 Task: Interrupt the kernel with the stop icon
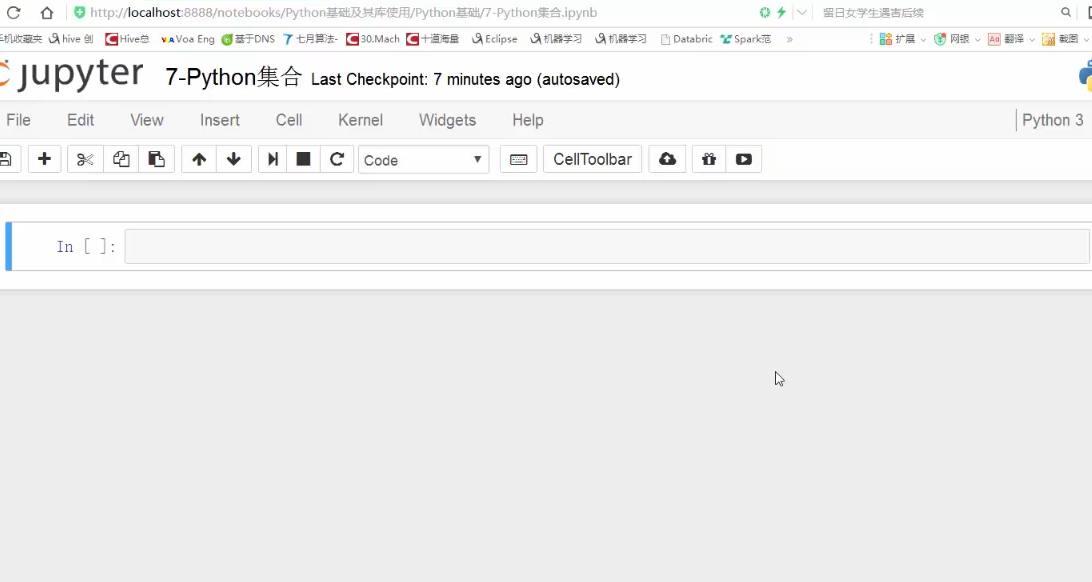pyautogui.click(x=303, y=159)
